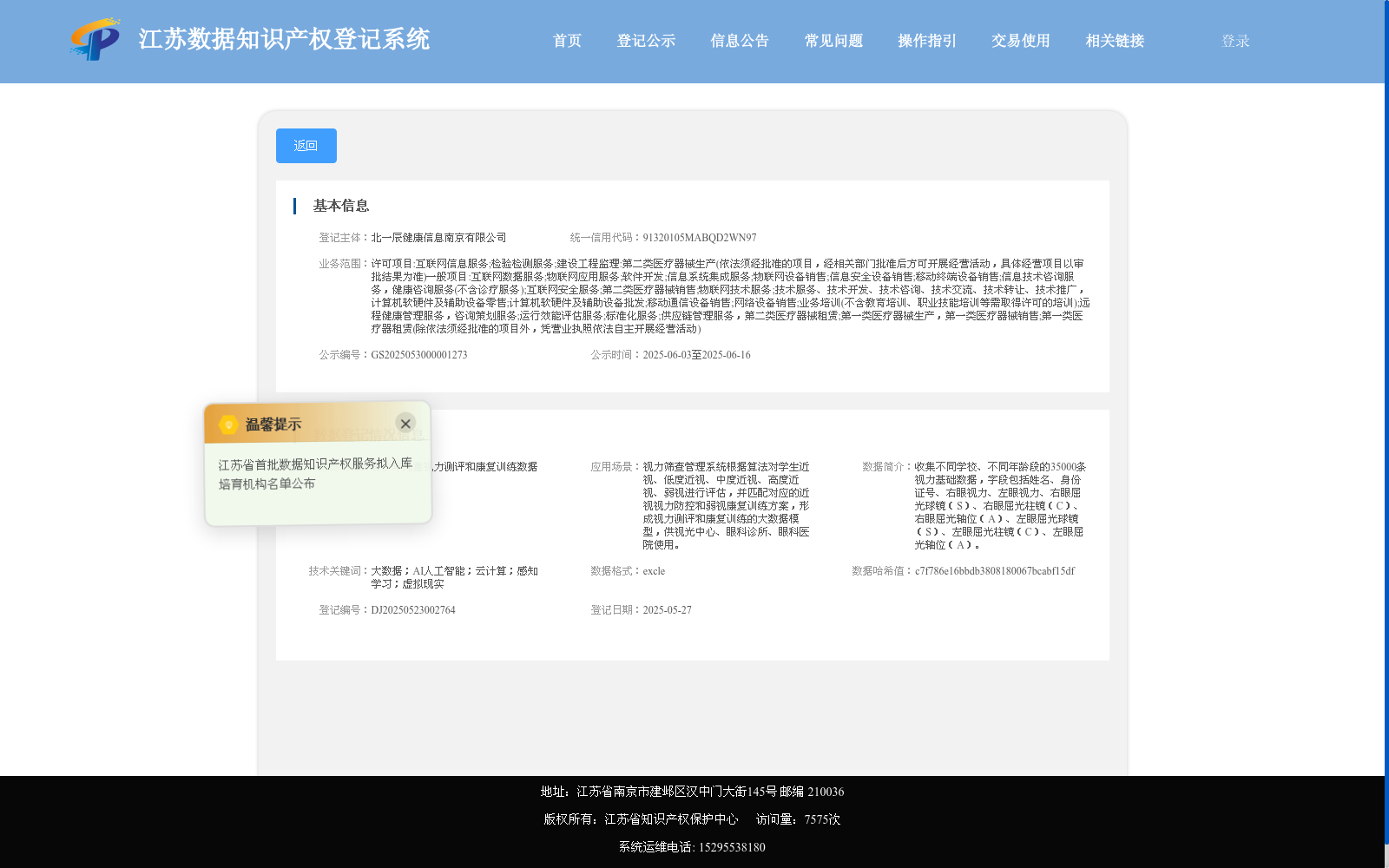Select 数据格式 value excle
Image resolution: width=1389 pixels, height=868 pixels.
click(x=654, y=570)
